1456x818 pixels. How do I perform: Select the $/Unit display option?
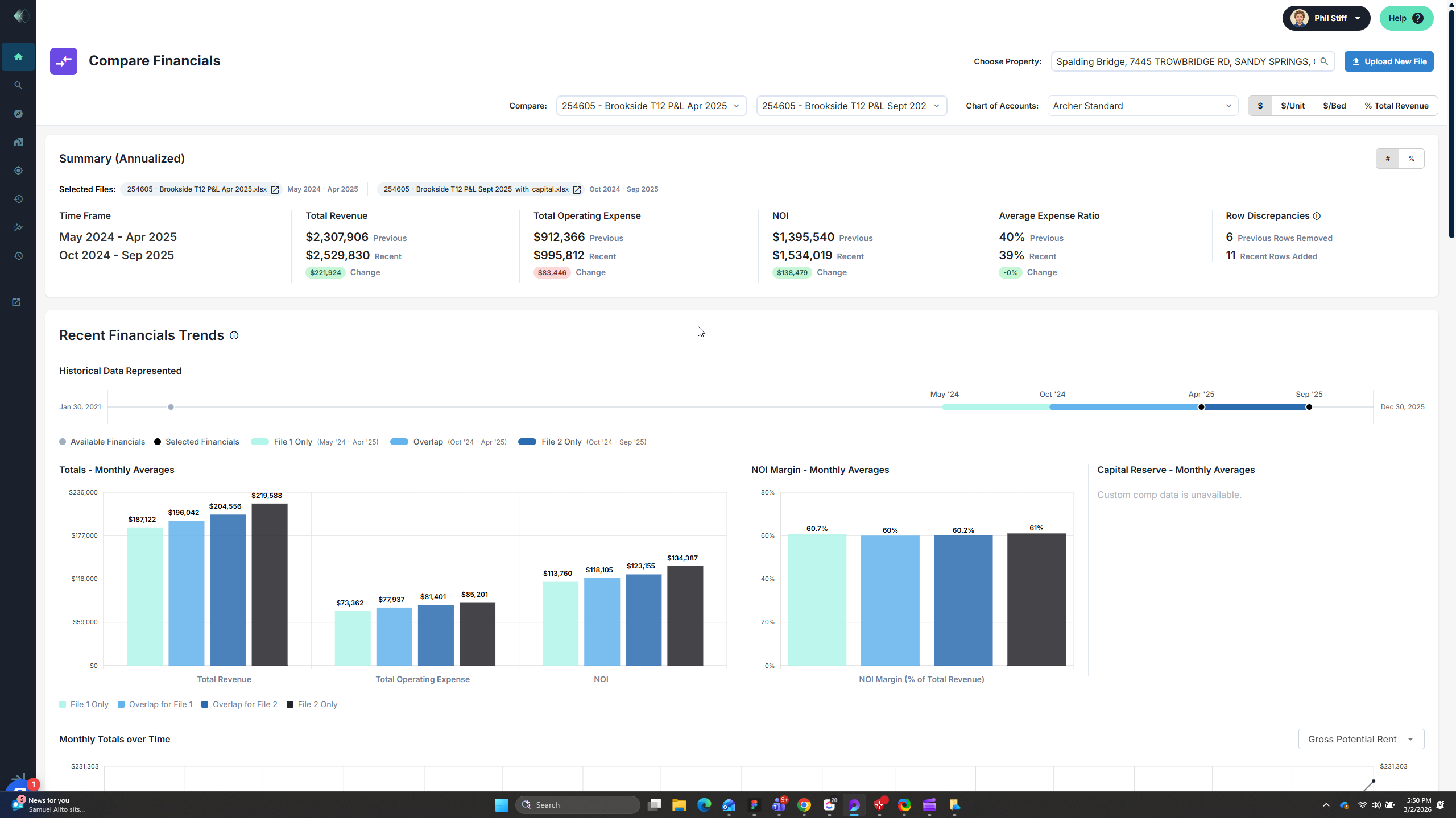coord(1293,106)
